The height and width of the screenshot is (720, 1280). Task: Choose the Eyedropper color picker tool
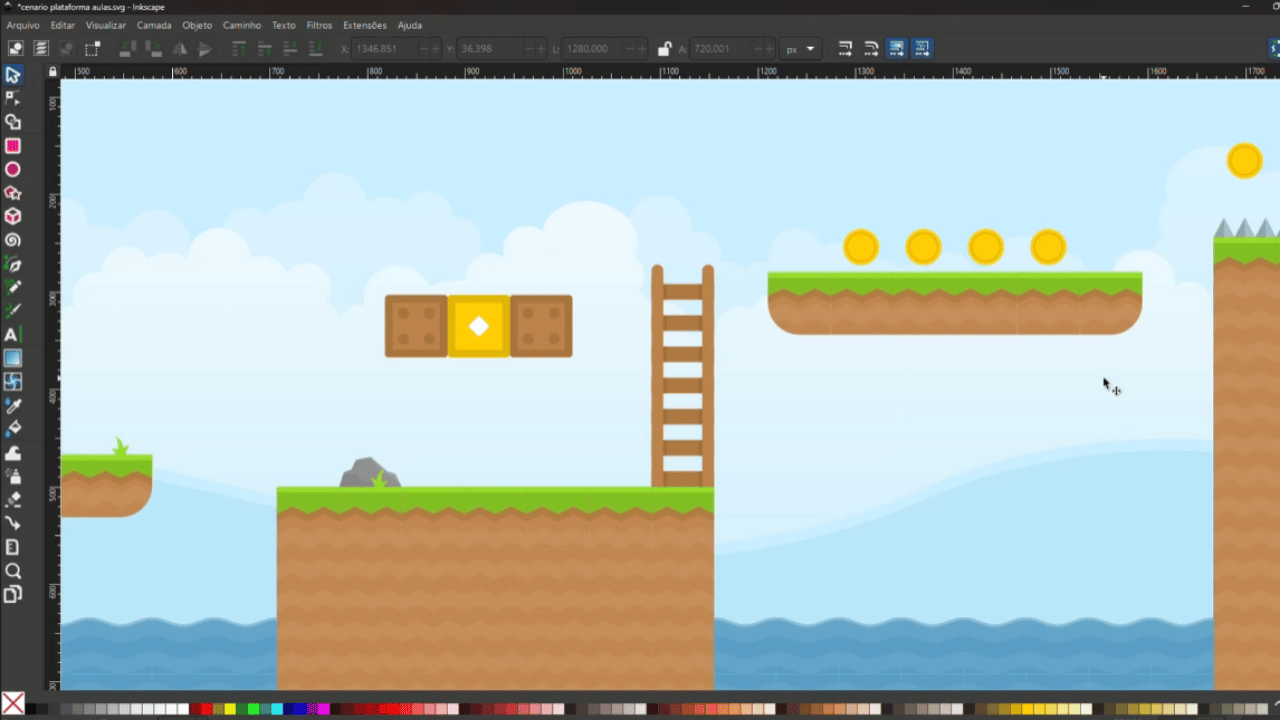(13, 406)
